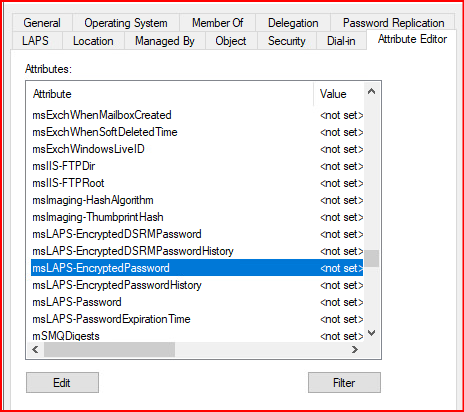This screenshot has width=464, height=412.
Task: Click the Edit button
Action: 62,383
